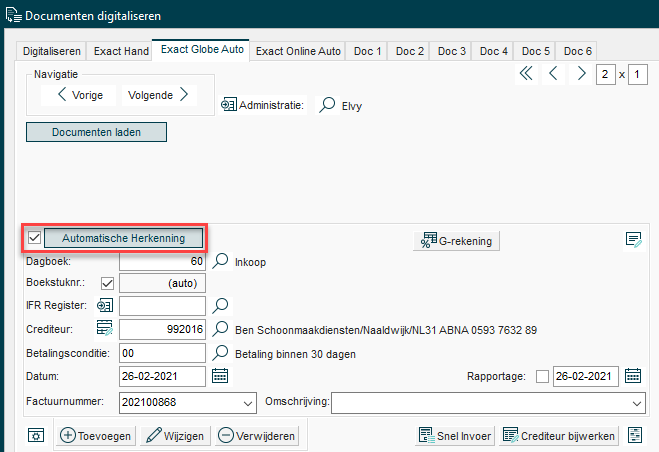Uncheck the Boekstuknr. auto checkbox
This screenshot has height=452, width=659.
pos(107,283)
